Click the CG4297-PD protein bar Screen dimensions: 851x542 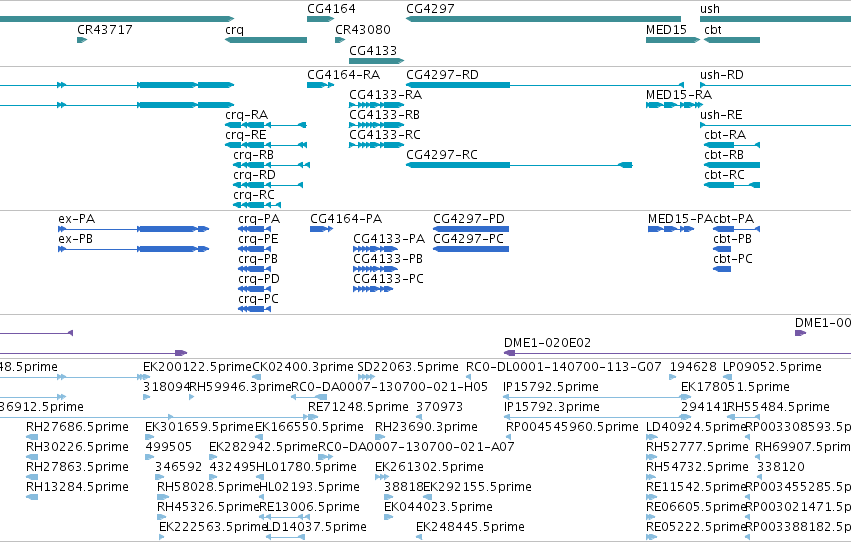coord(471,229)
